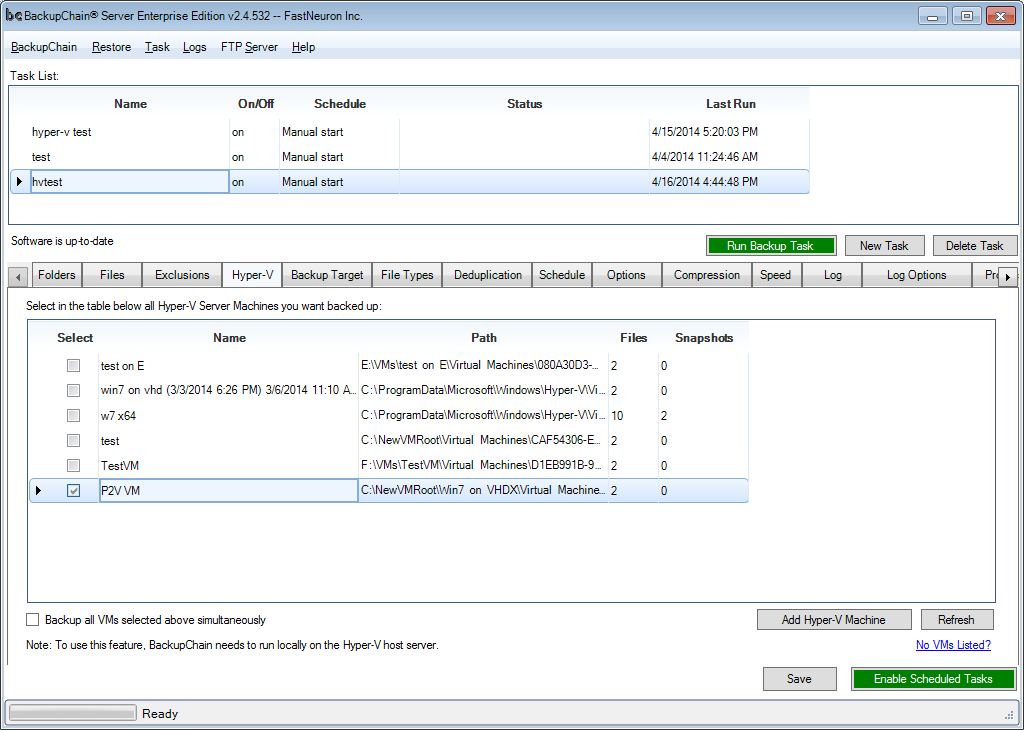This screenshot has height=730, width=1024.
Task: Click the Delete Task button
Action: [974, 246]
